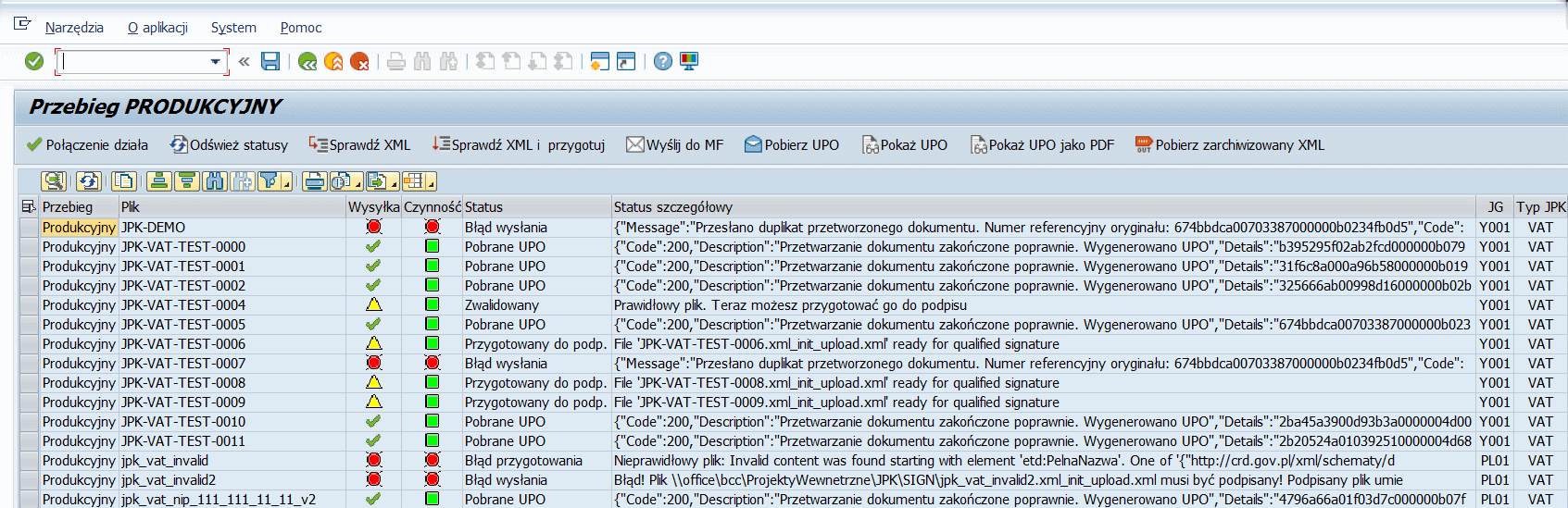Image resolution: width=1568 pixels, height=508 pixels.
Task: Click the Typ JPK column header
Action: [1541, 206]
